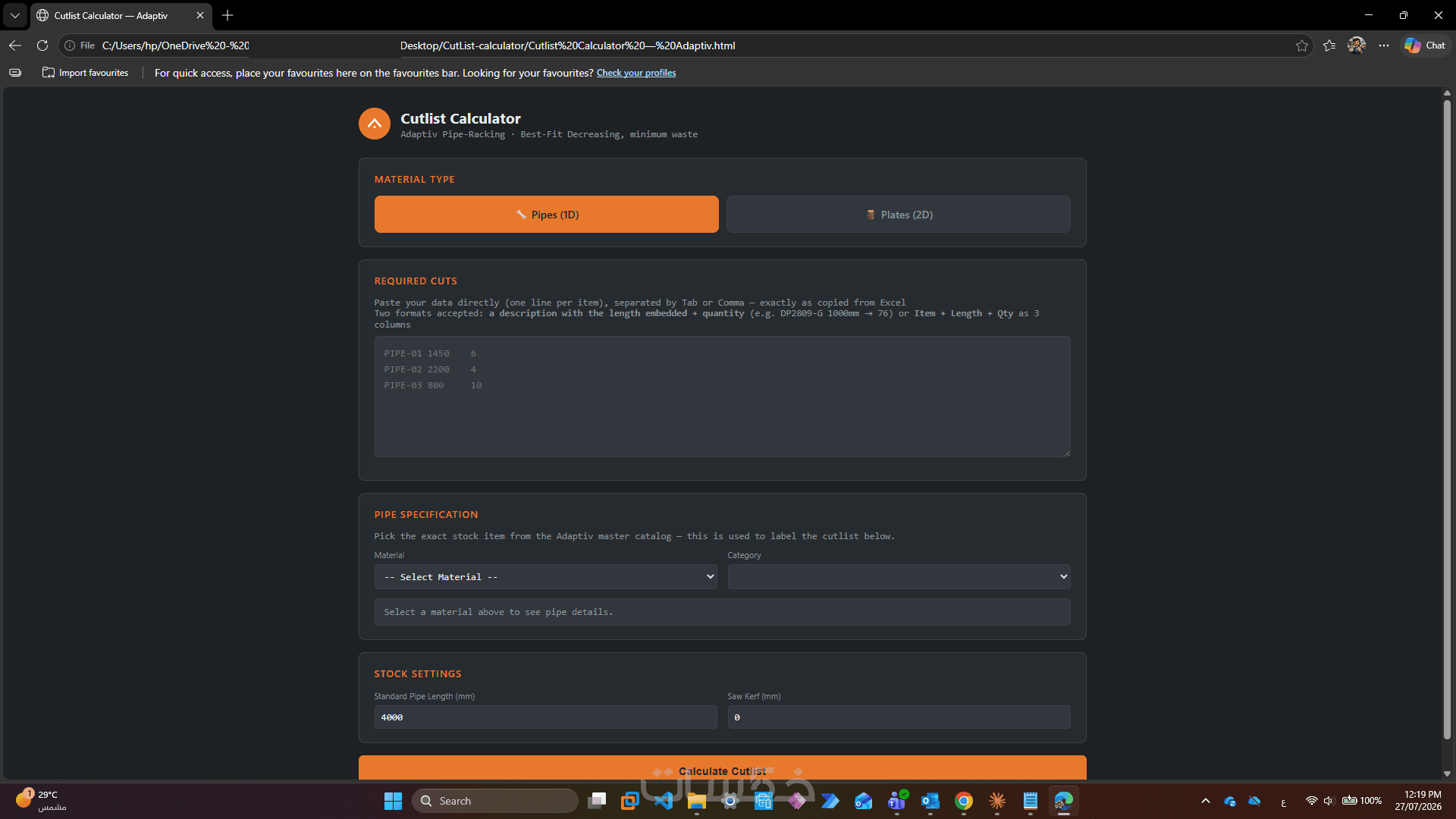1456x819 pixels.
Task: Click the Calculate Cutlist button
Action: click(722, 768)
